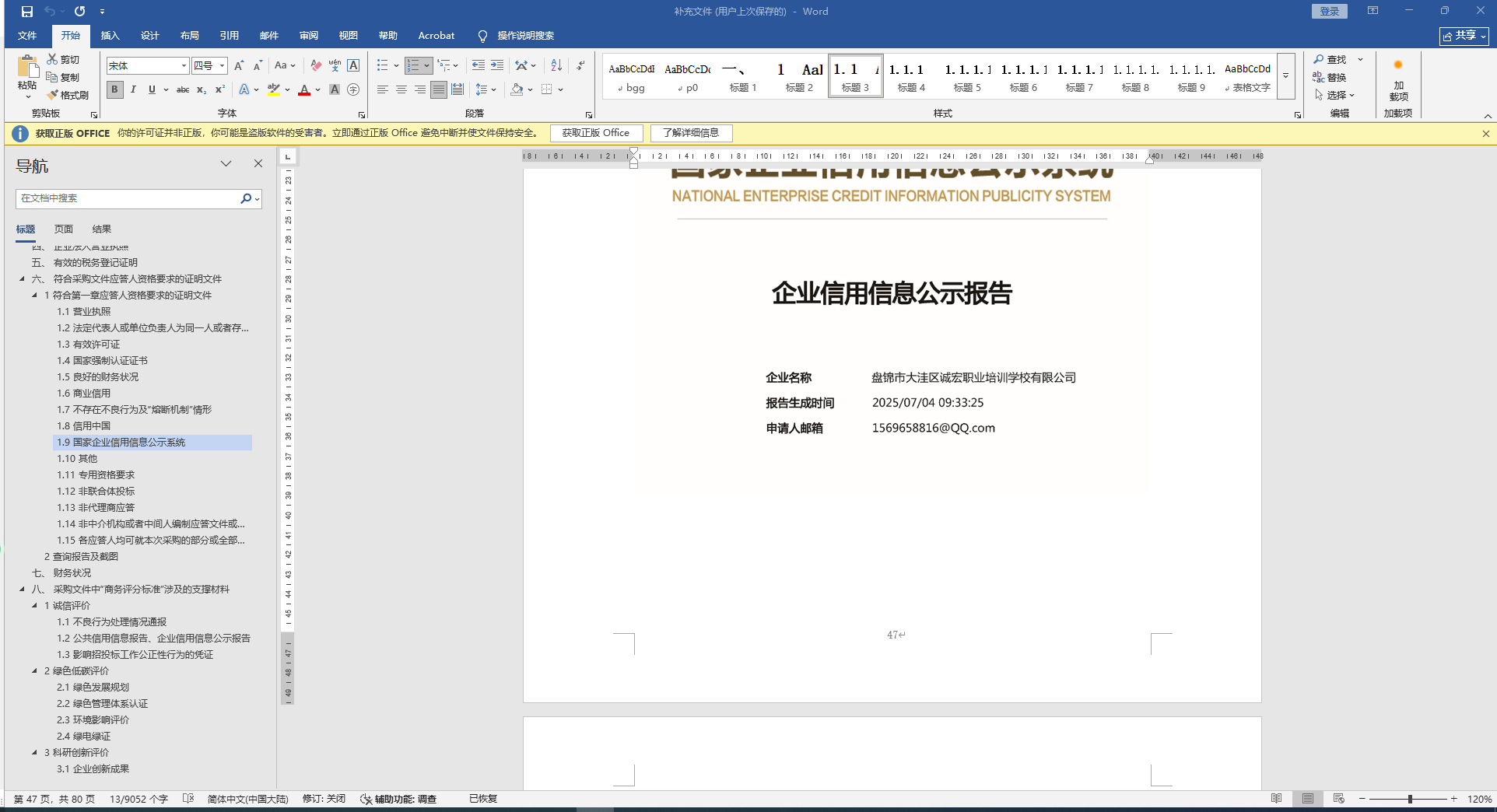Switch to Web Layout view in status bar
This screenshot has width=1497, height=812.
[1338, 799]
